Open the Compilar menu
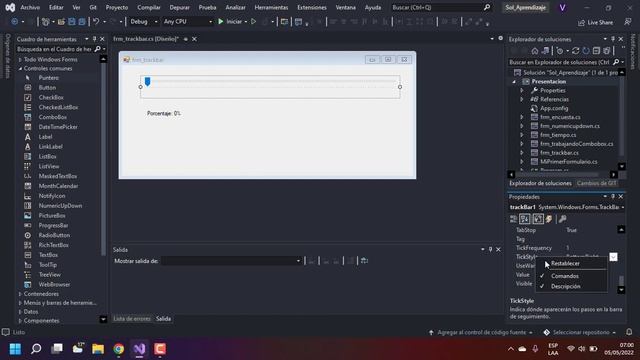 click(x=149, y=7)
